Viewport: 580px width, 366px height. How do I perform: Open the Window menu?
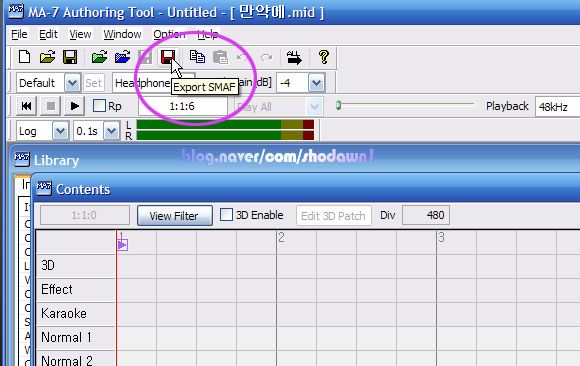(x=122, y=34)
